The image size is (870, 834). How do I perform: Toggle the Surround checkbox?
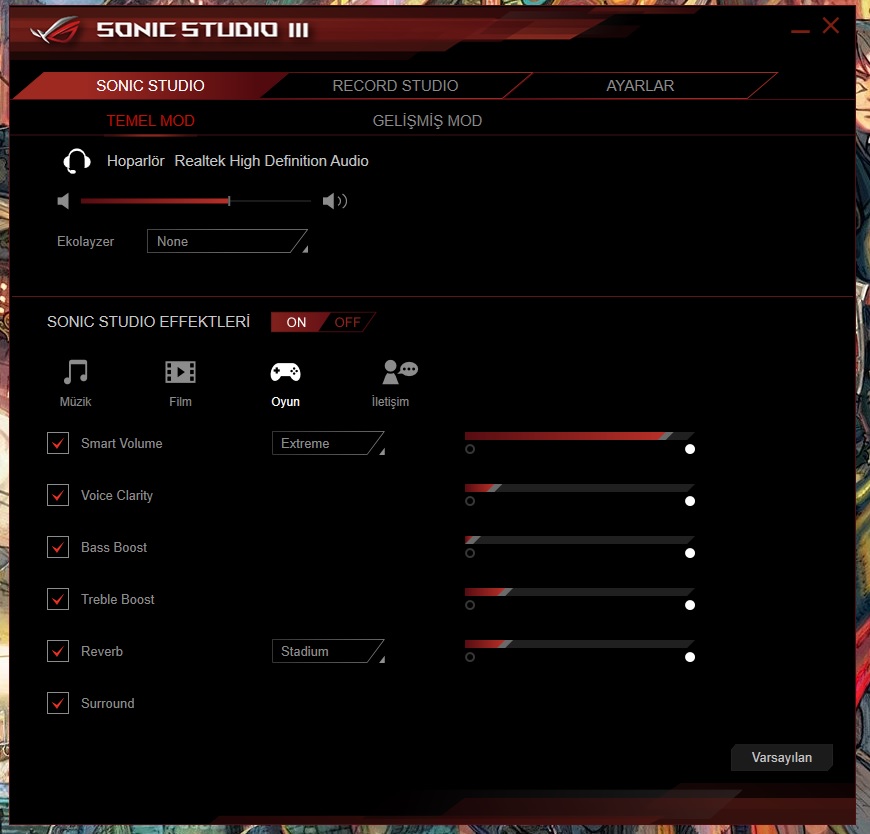point(58,703)
